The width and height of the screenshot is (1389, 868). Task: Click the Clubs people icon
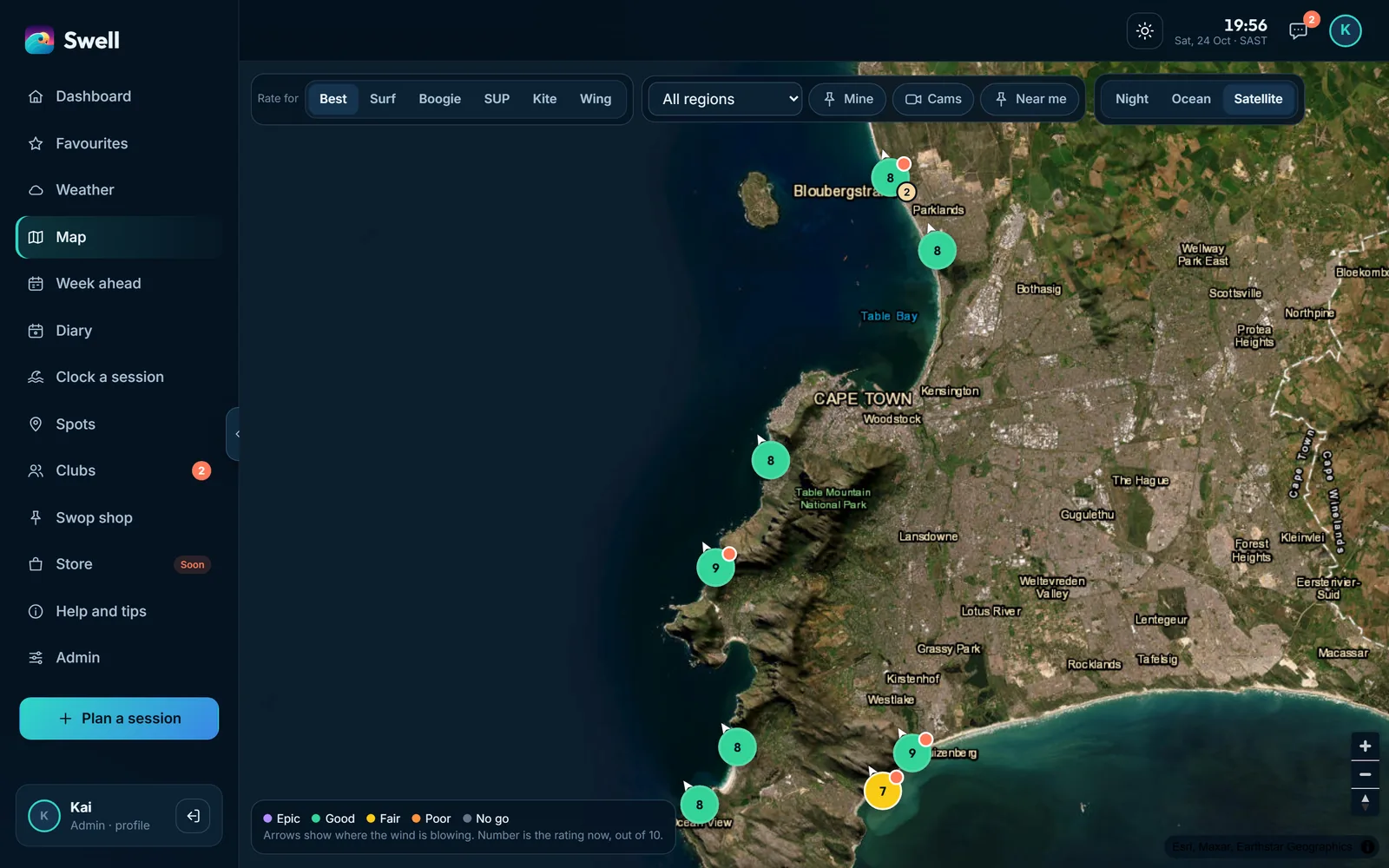(x=36, y=470)
